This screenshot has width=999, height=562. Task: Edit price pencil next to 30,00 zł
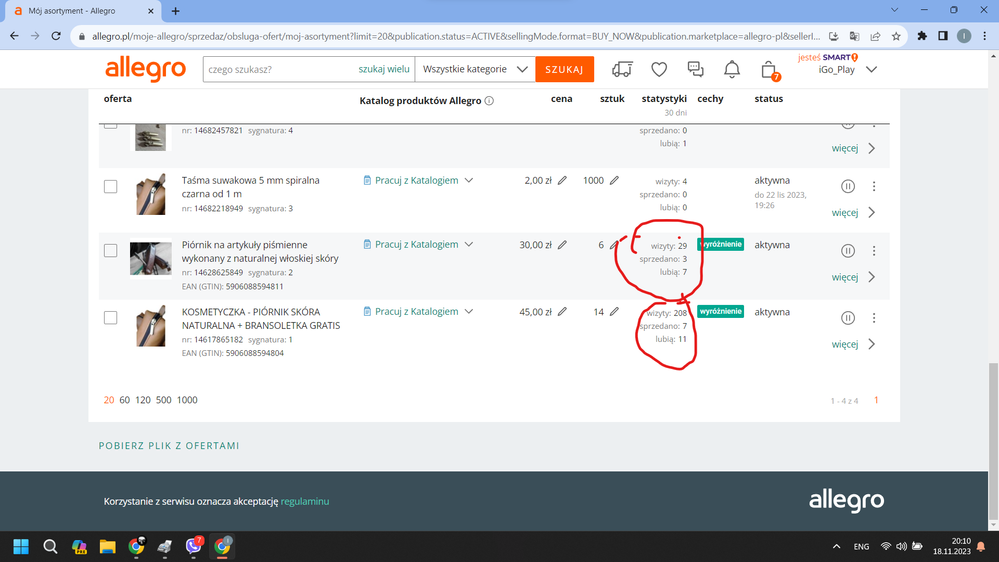point(562,245)
